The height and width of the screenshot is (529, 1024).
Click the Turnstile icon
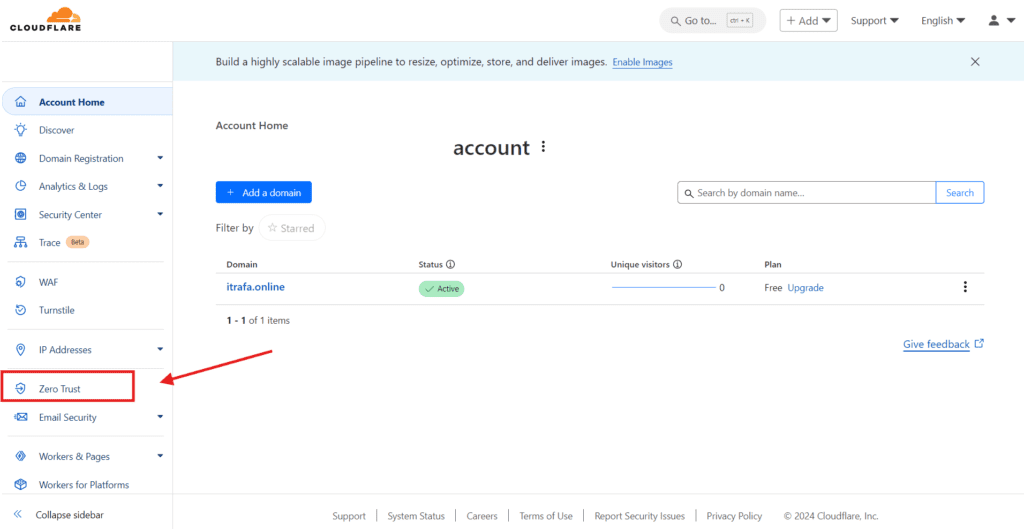pos(21,310)
